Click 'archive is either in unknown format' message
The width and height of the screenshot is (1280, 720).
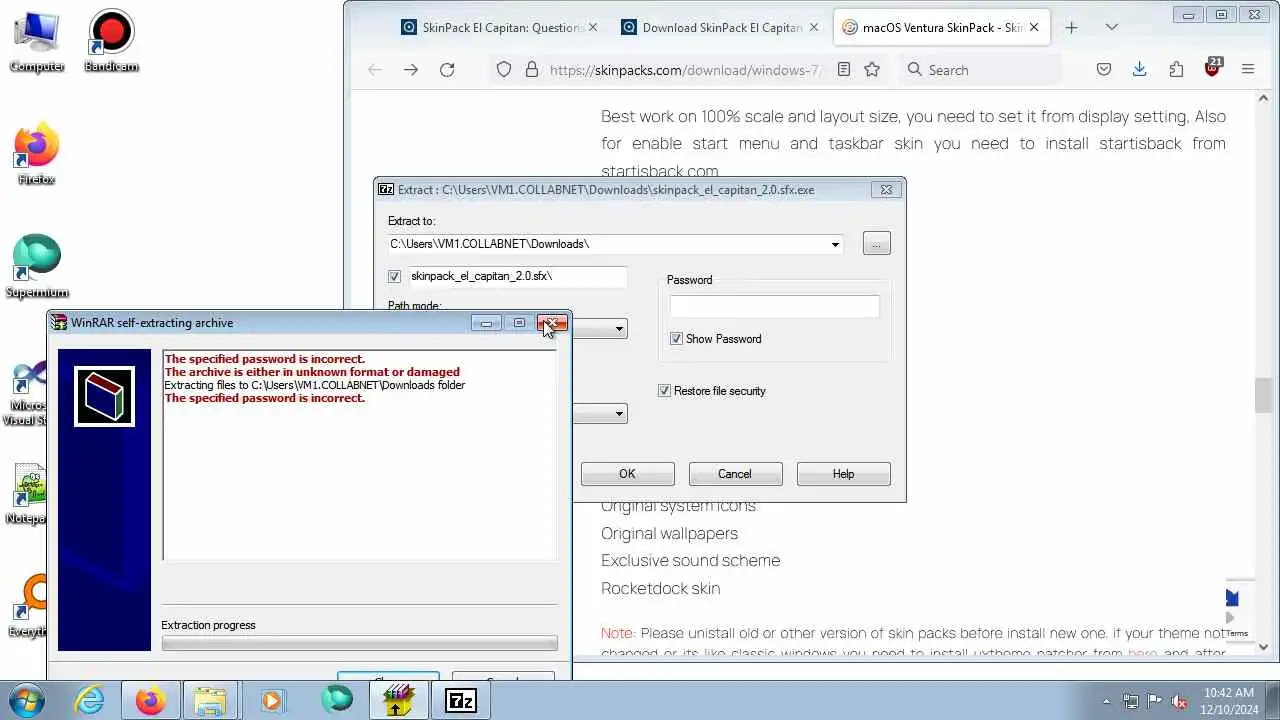coord(312,372)
